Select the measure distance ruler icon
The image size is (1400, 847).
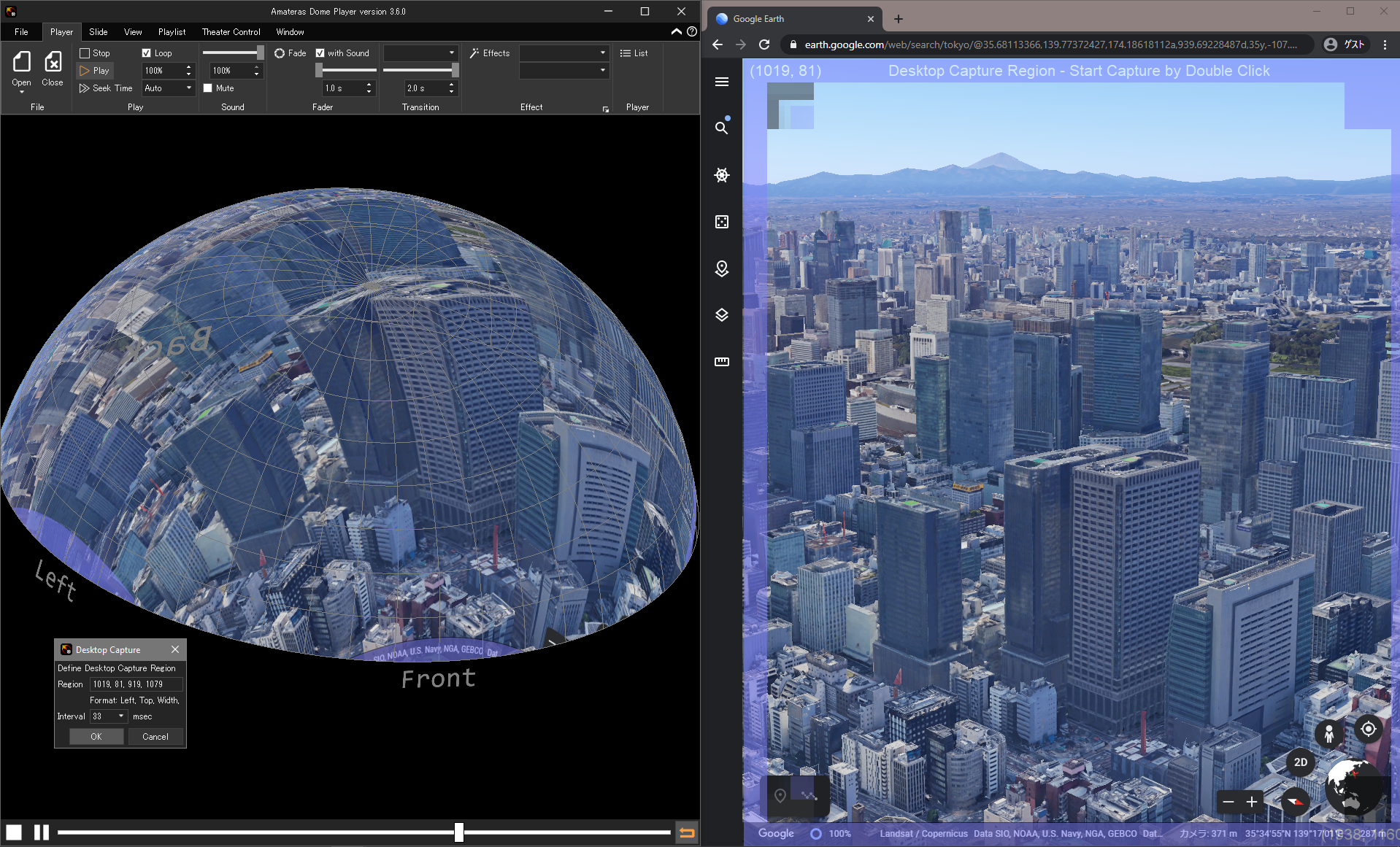pyautogui.click(x=722, y=362)
